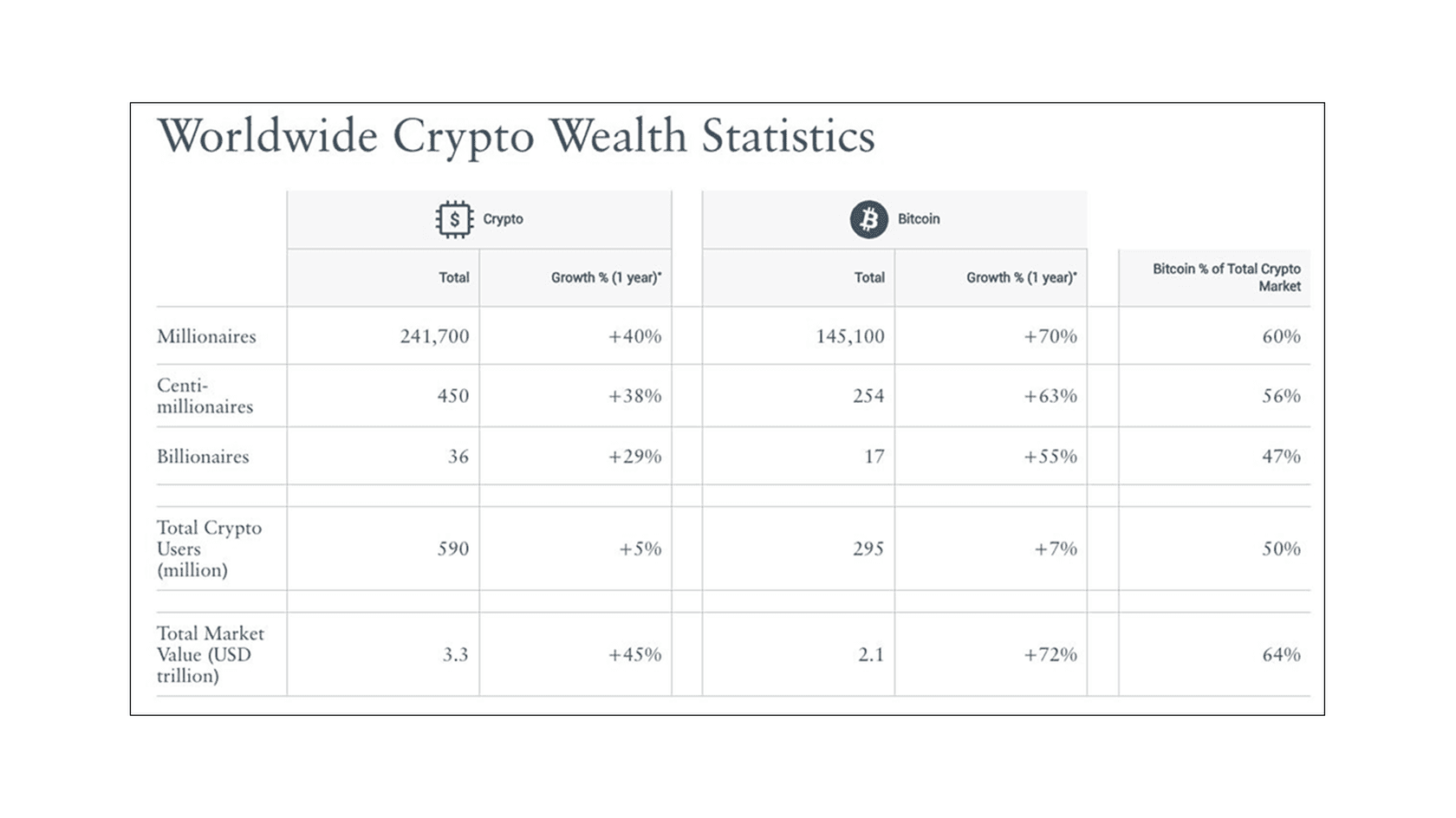The image size is (1456, 818).
Task: Select the Crypto column group label
Action: (x=503, y=219)
